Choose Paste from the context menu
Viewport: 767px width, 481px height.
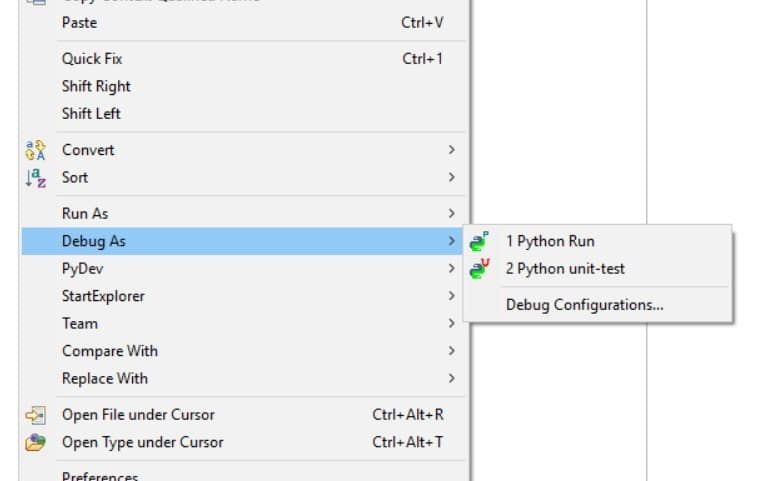(x=243, y=23)
